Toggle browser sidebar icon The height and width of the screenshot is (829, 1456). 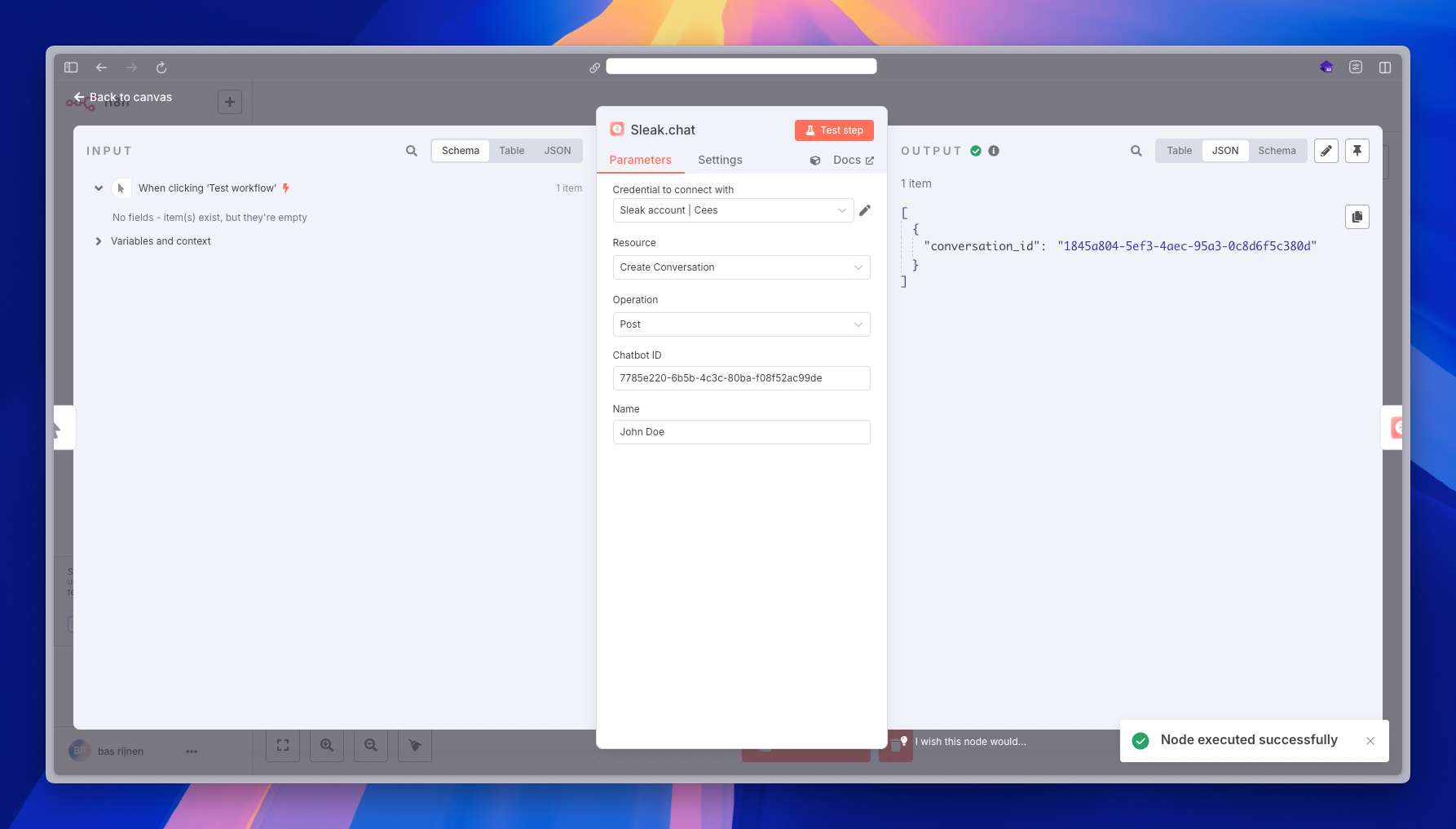(71, 68)
